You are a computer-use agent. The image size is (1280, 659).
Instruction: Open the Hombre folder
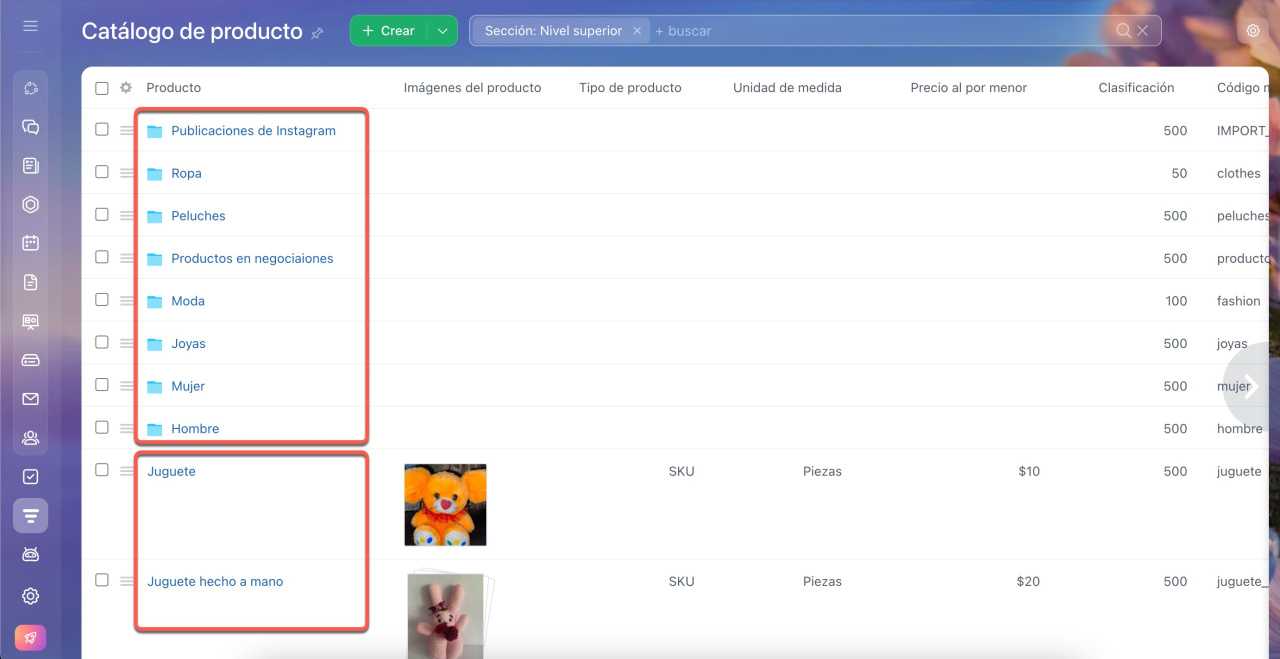[x=195, y=429]
